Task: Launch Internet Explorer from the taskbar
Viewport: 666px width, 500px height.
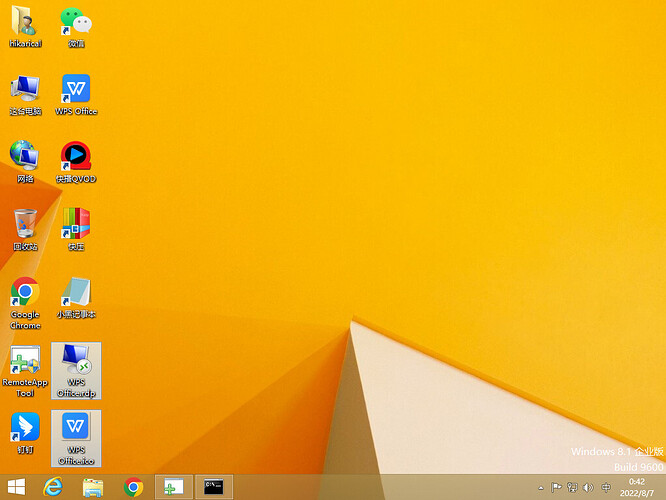Action: click(x=53, y=487)
